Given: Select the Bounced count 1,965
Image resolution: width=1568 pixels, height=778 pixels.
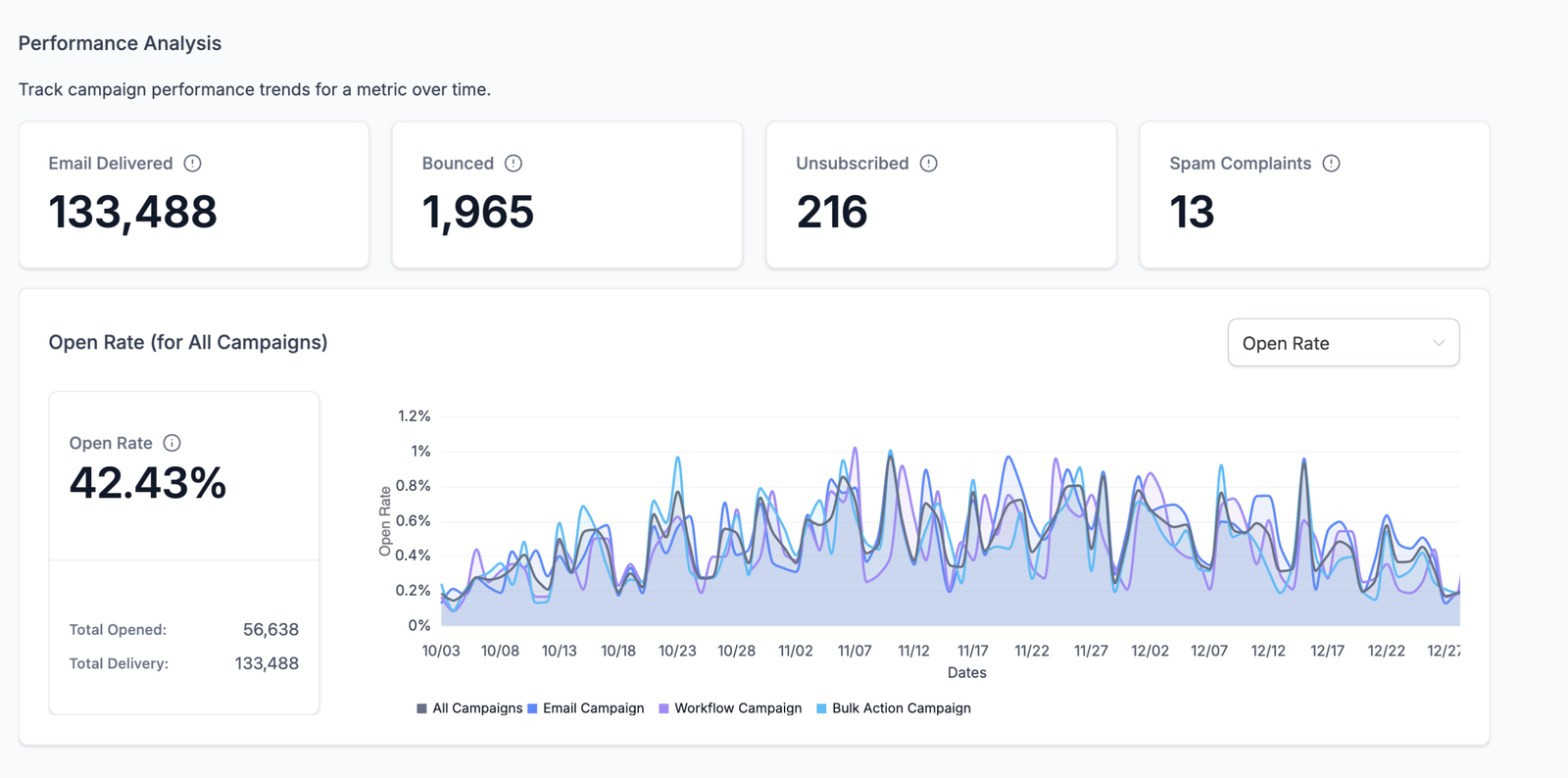Looking at the screenshot, I should click(x=478, y=213).
